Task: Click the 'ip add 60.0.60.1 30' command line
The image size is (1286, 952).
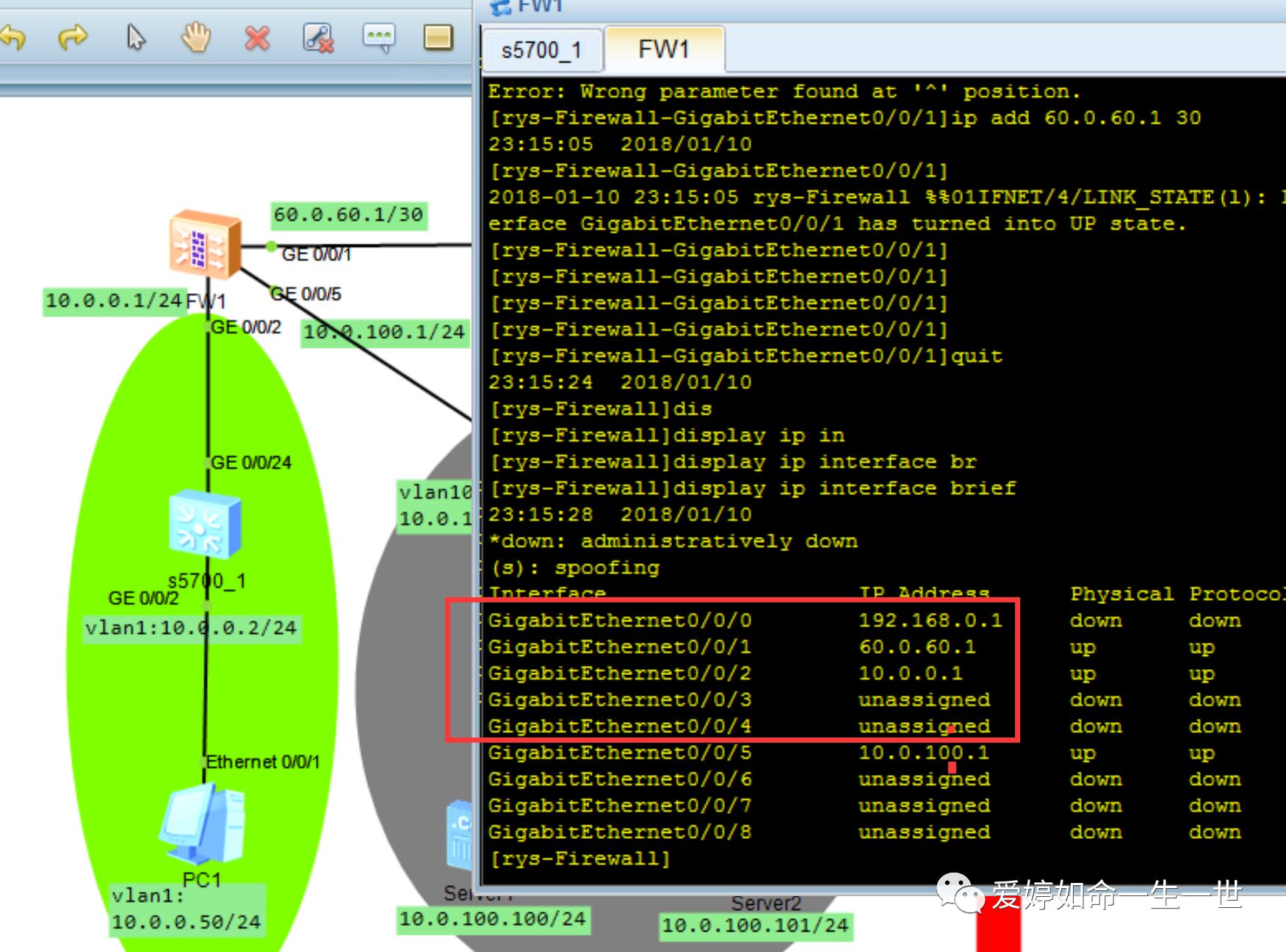Action: (845, 118)
